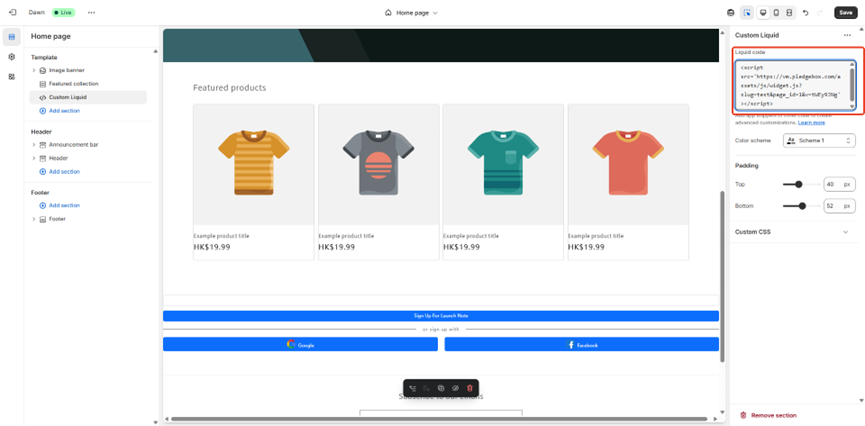Click the Header section icon
Screen dimensions: 865x426
pos(42,158)
